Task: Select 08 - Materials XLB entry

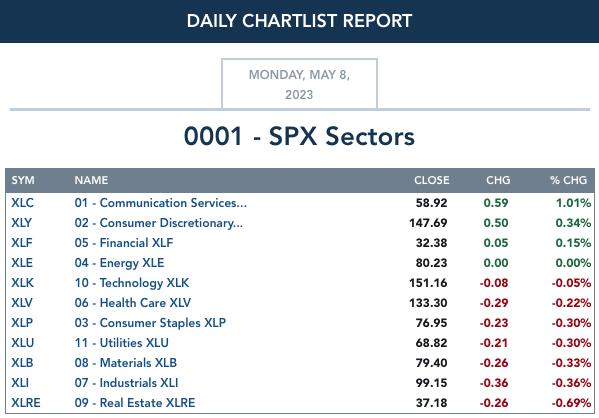Action: [126, 363]
